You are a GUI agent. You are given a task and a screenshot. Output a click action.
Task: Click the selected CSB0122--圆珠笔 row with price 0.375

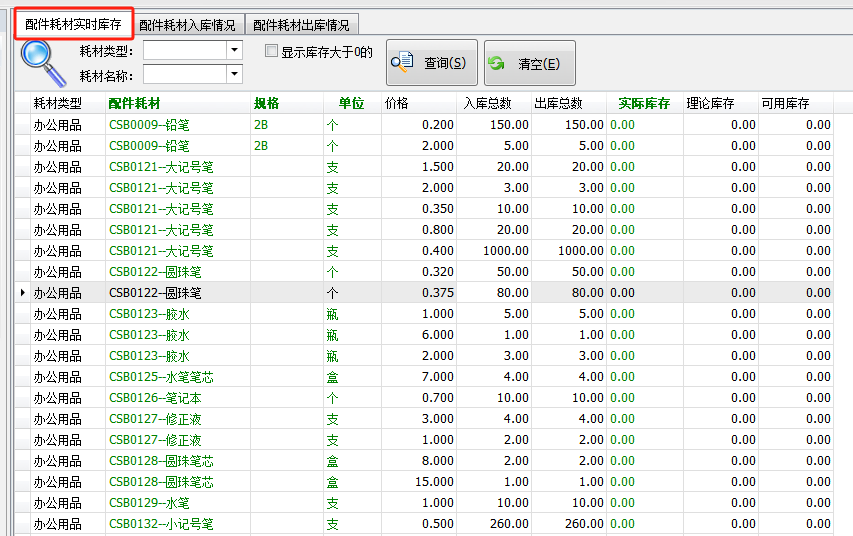pyautogui.click(x=424, y=293)
